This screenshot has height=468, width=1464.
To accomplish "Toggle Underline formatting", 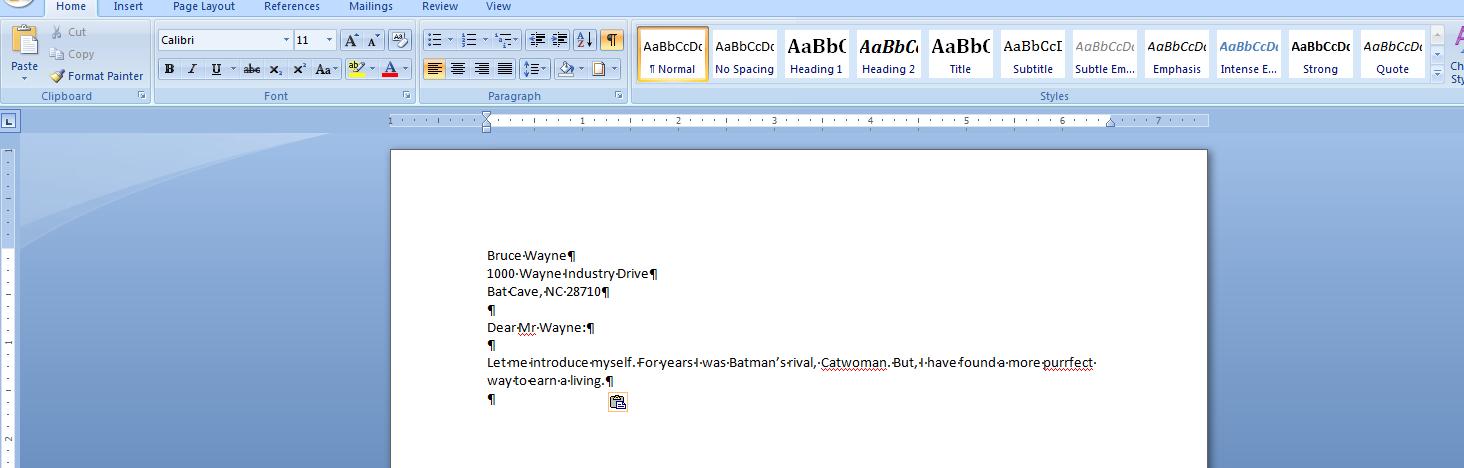I will coord(215,69).
